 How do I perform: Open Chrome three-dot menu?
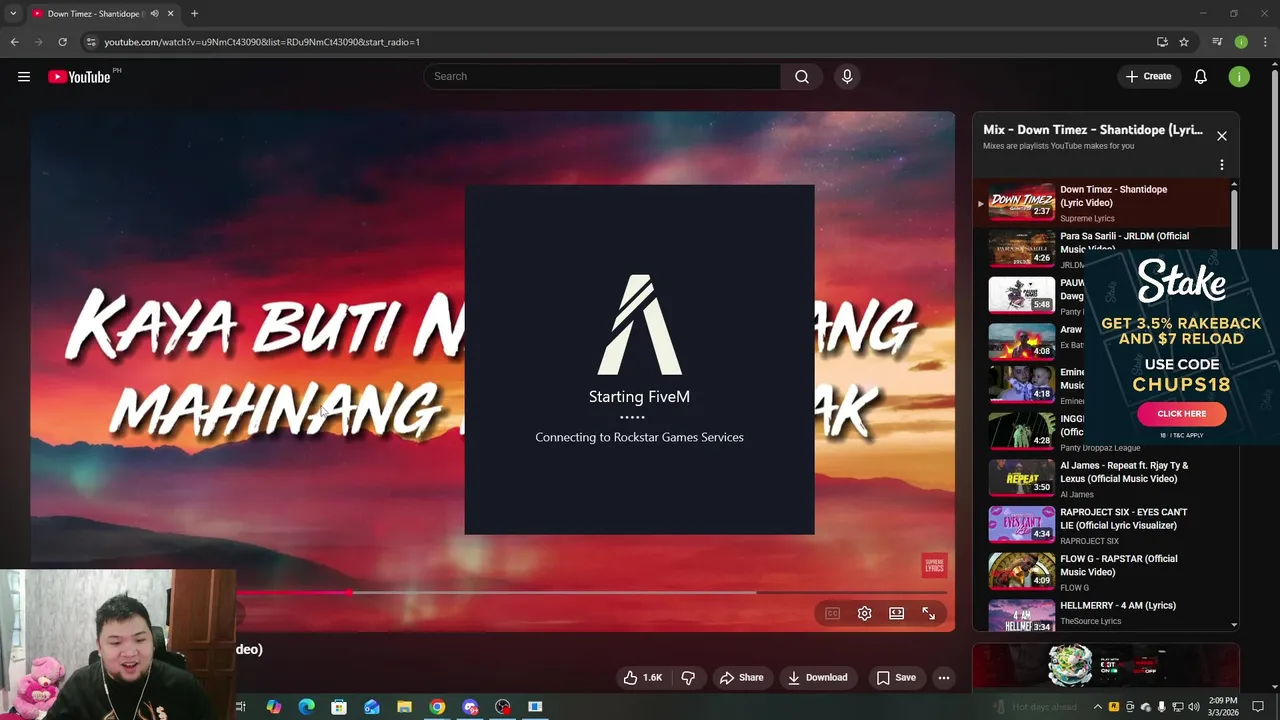click(x=1265, y=42)
